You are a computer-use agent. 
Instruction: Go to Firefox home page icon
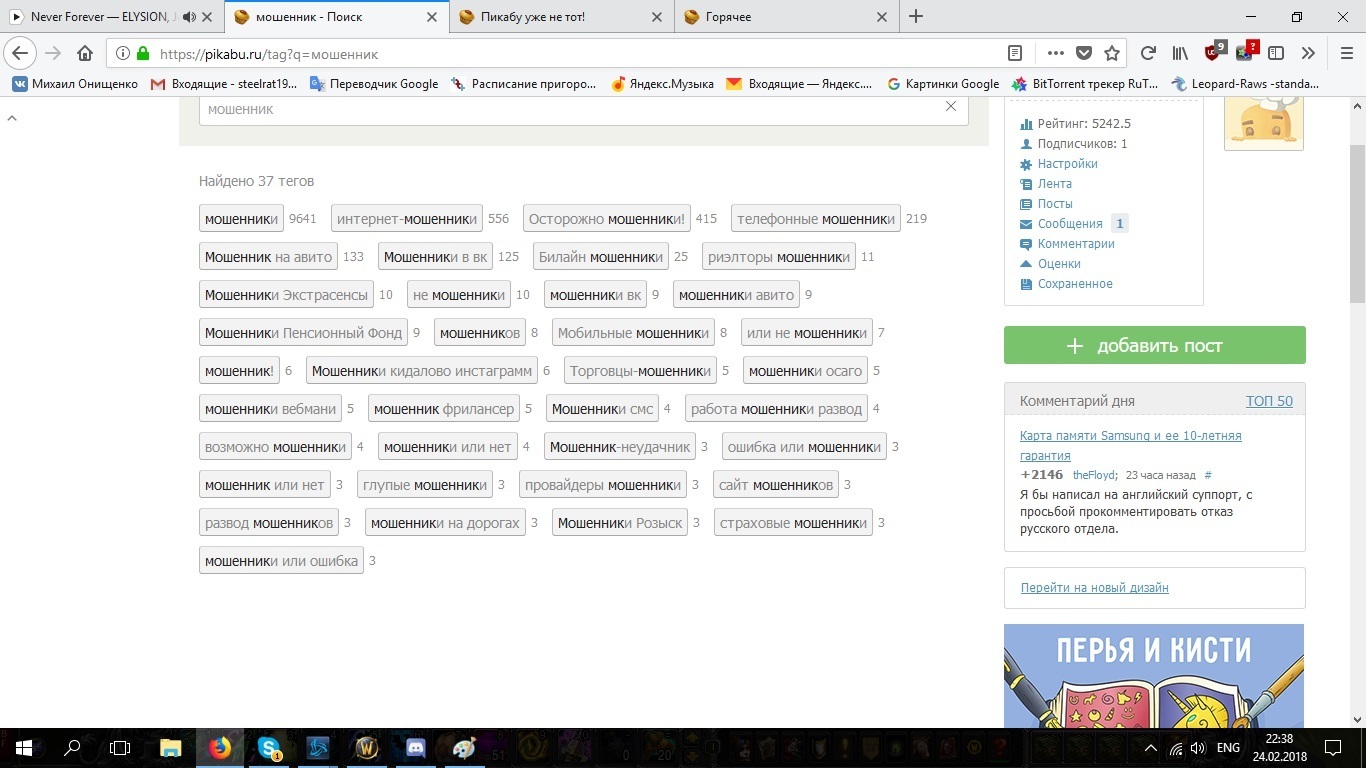[85, 53]
